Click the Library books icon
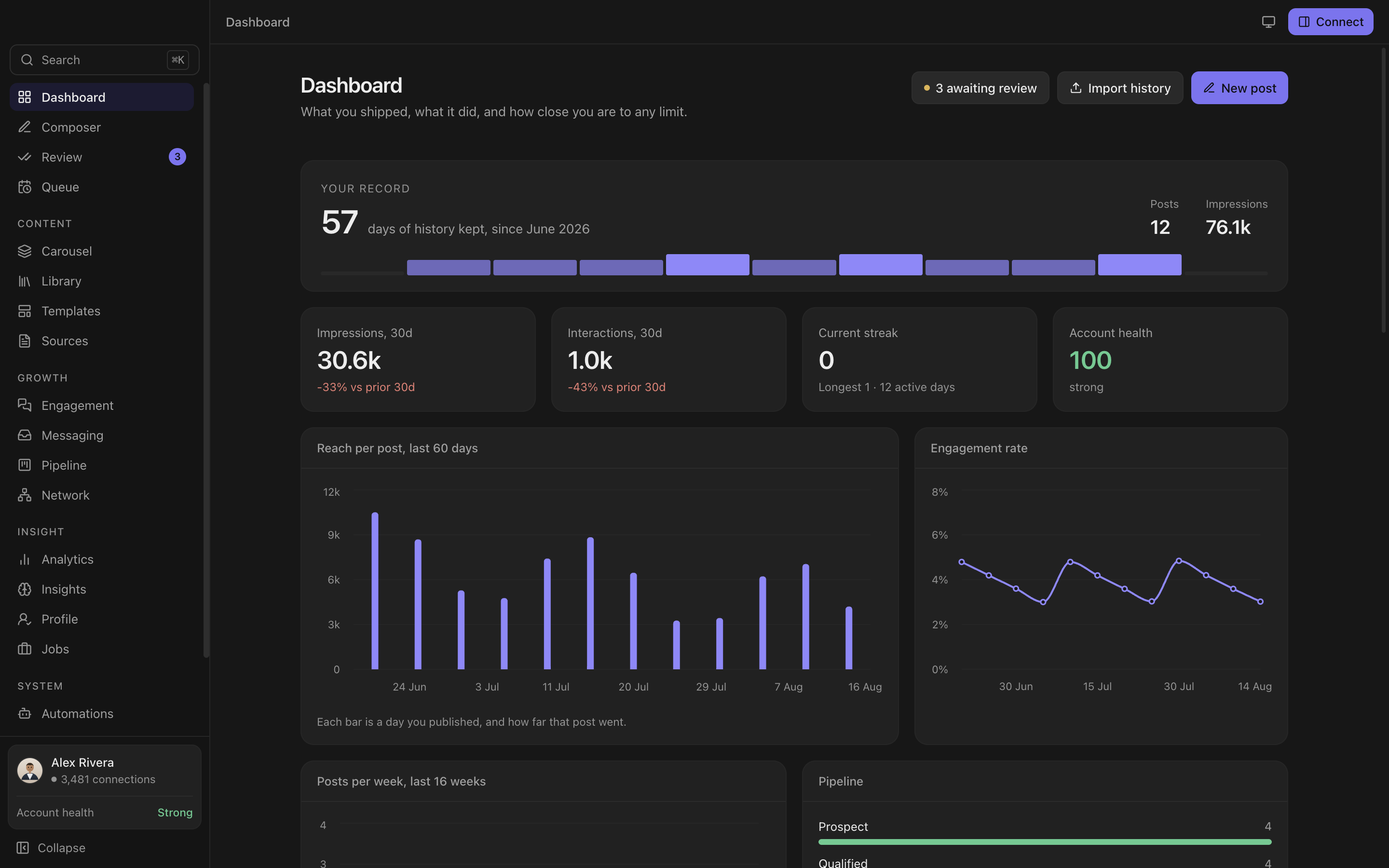This screenshot has height=868, width=1389. coord(24,281)
